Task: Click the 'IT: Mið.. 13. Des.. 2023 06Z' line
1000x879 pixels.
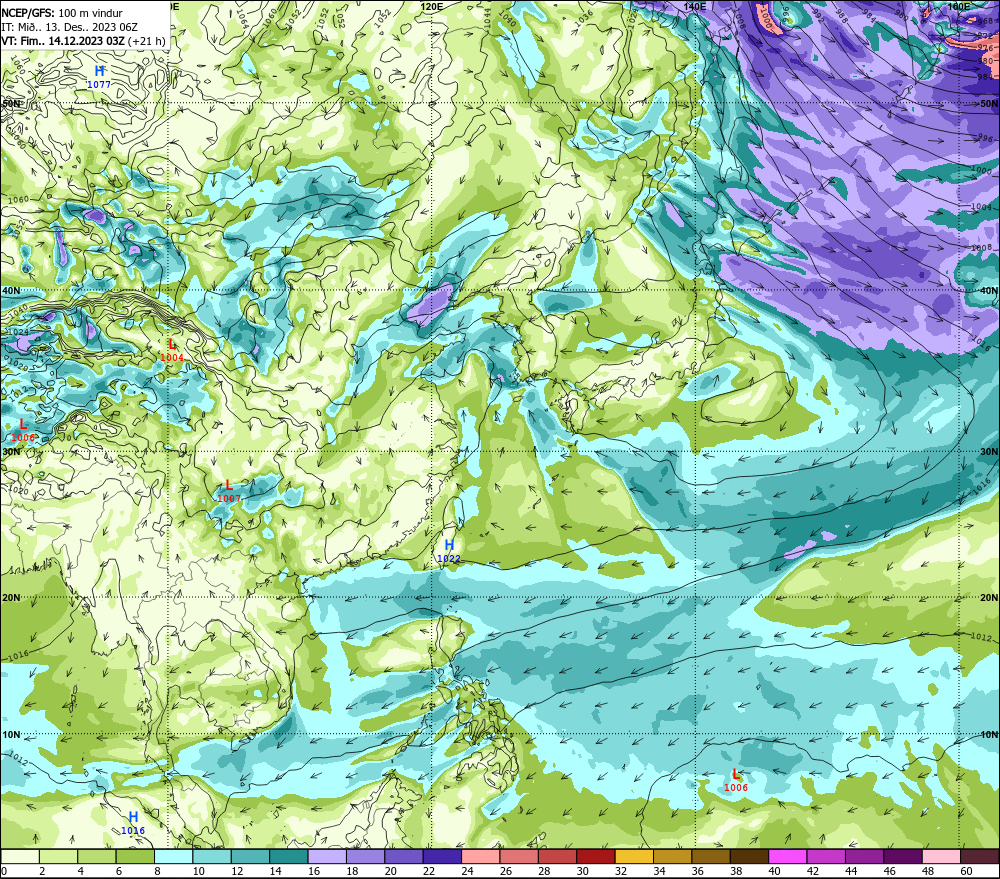Action: 70,27
